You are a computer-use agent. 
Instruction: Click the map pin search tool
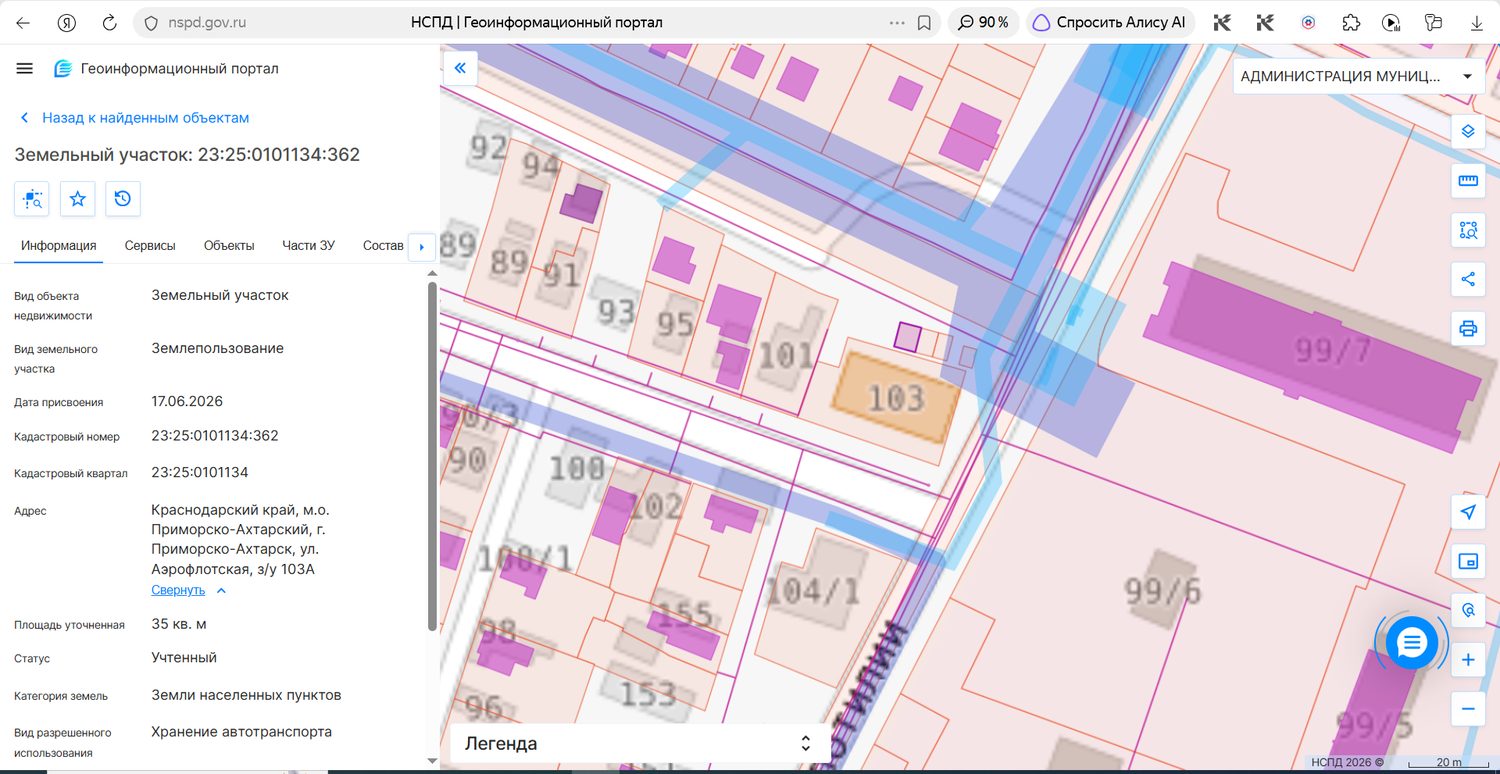click(1468, 610)
